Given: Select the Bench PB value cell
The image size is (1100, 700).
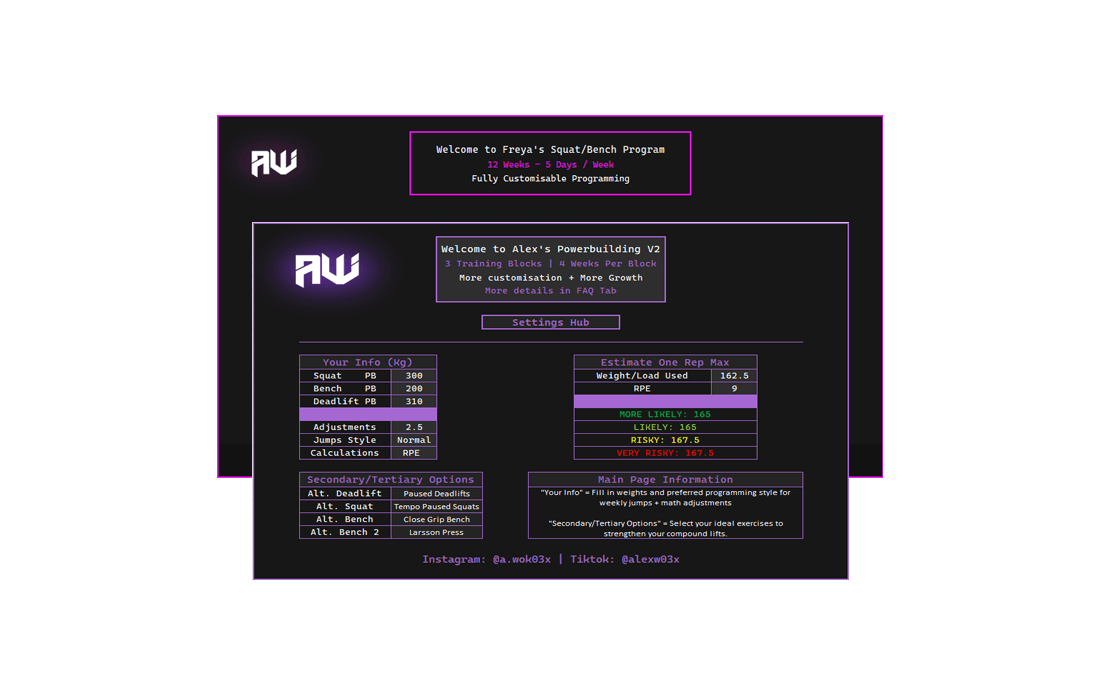Looking at the screenshot, I should pyautogui.click(x=413, y=389).
